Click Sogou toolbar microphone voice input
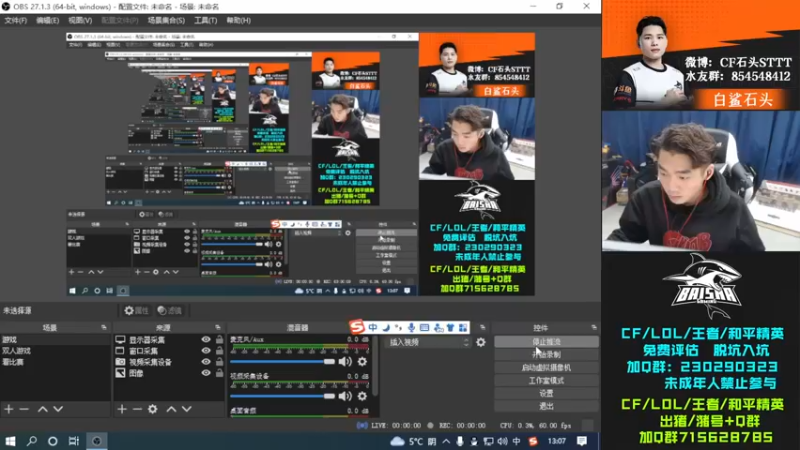Image resolution: width=800 pixels, height=450 pixels. (411, 328)
